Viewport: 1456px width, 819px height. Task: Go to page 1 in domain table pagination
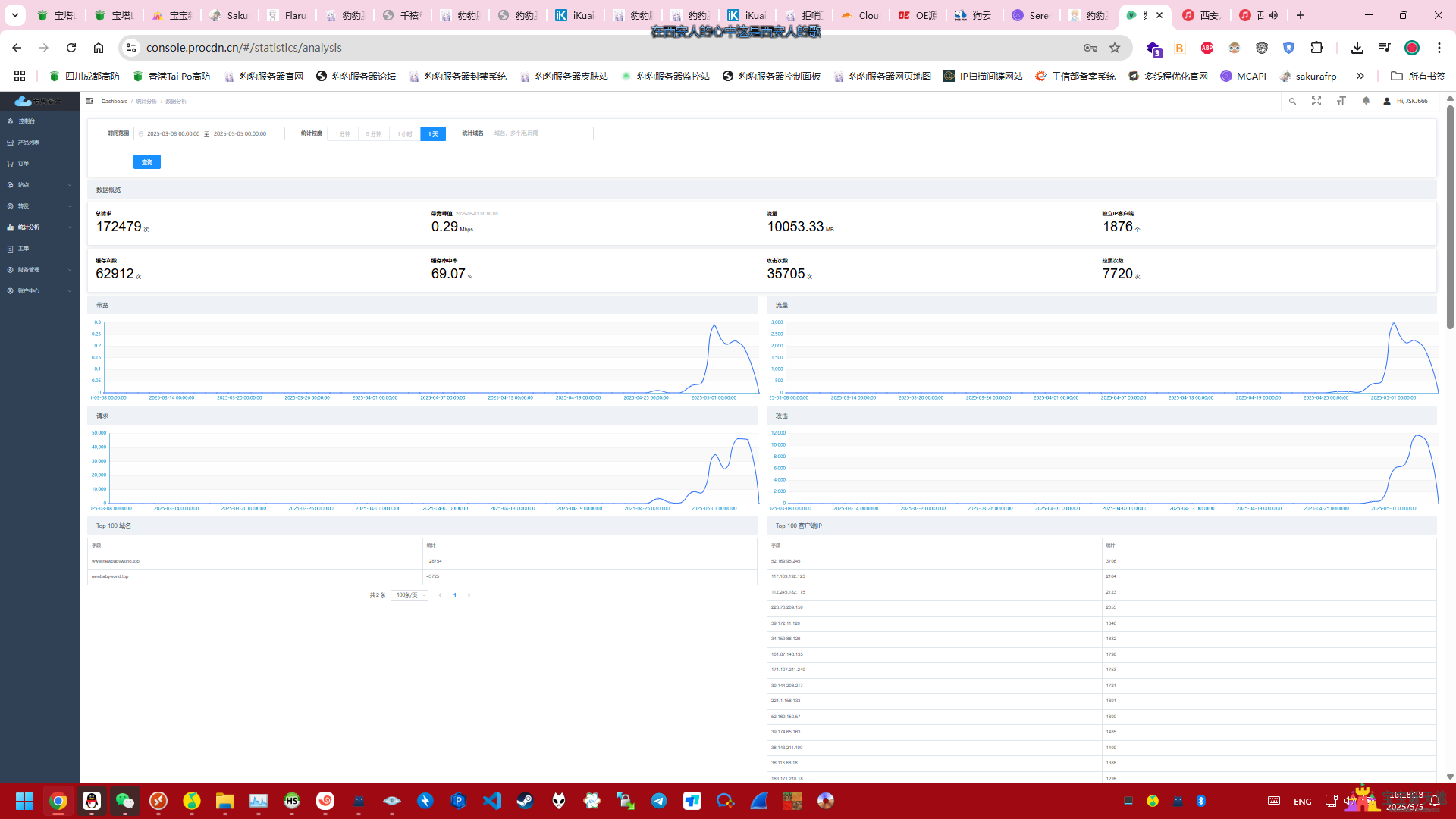point(455,595)
